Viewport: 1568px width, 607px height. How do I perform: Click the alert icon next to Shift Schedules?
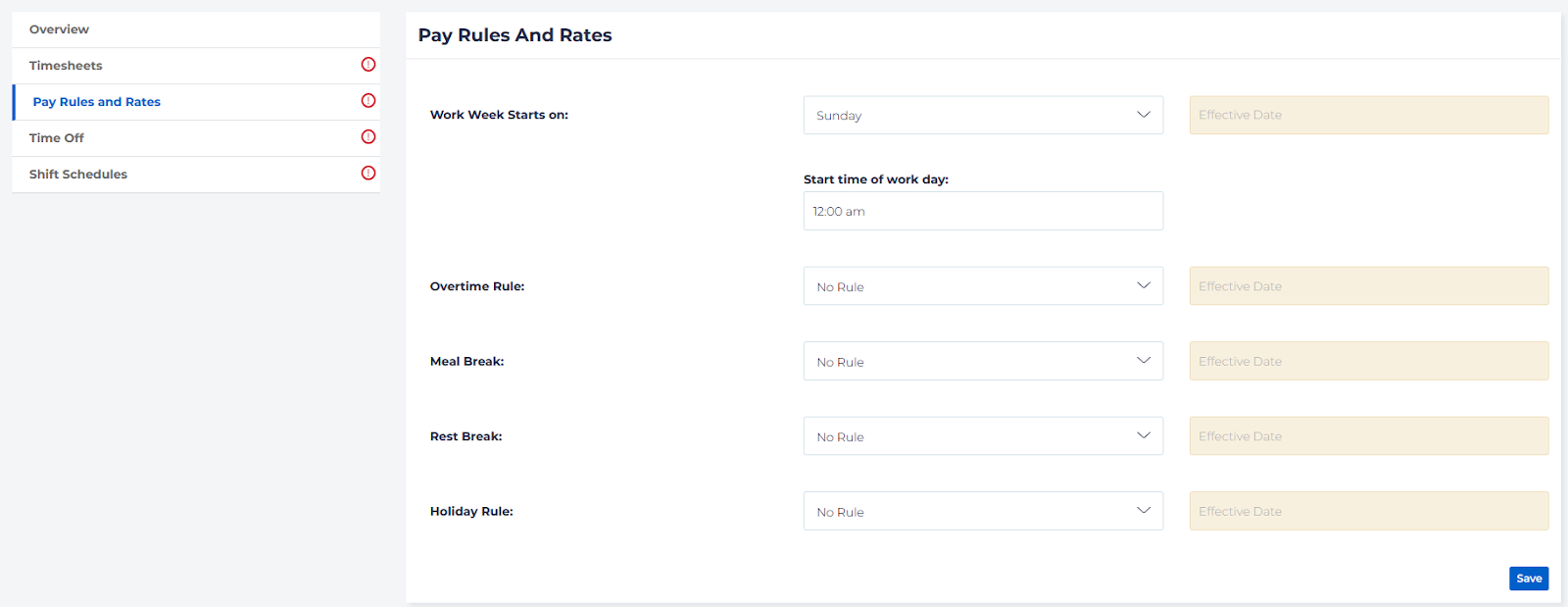pos(368,174)
